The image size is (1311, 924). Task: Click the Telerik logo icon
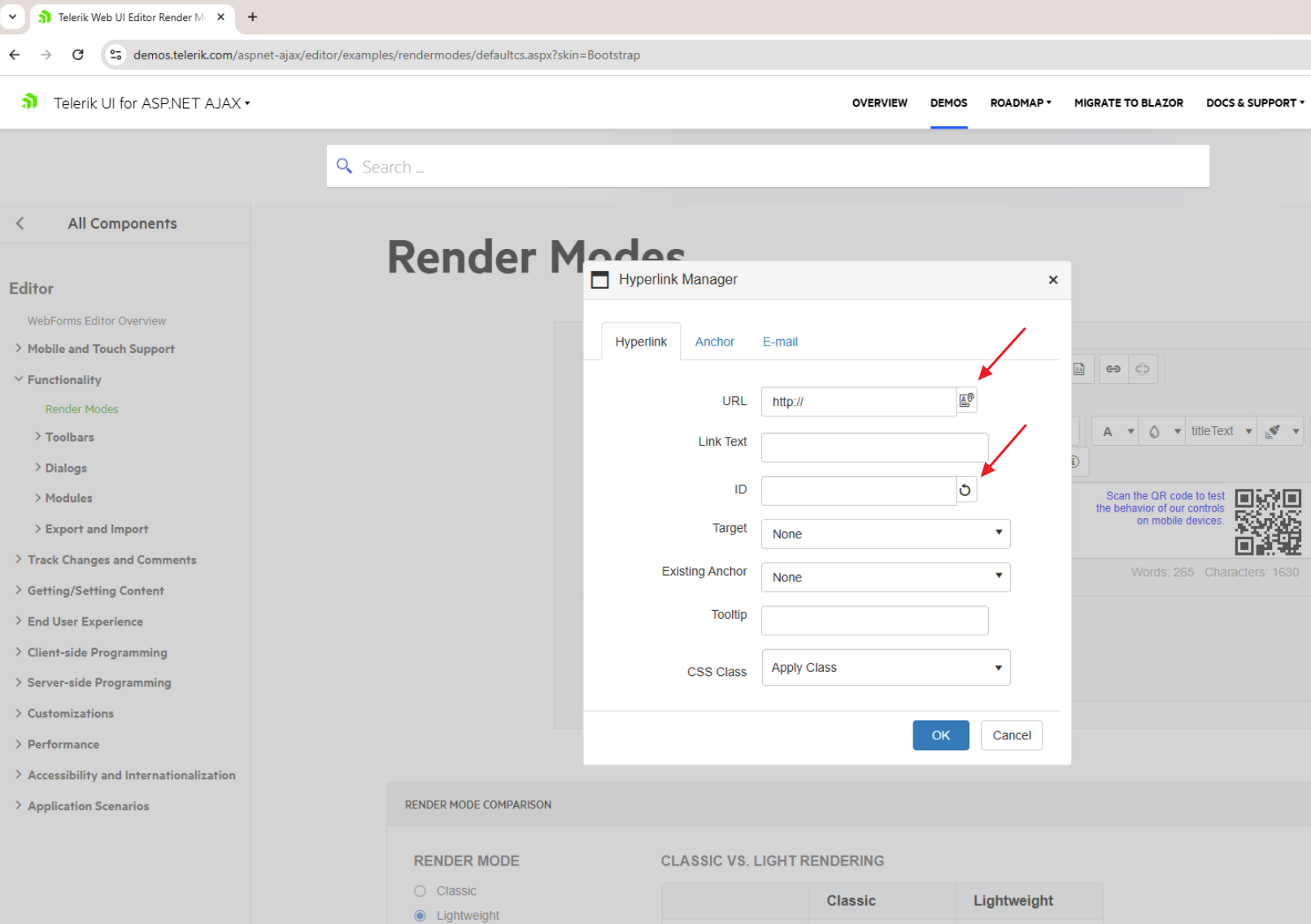coord(30,102)
